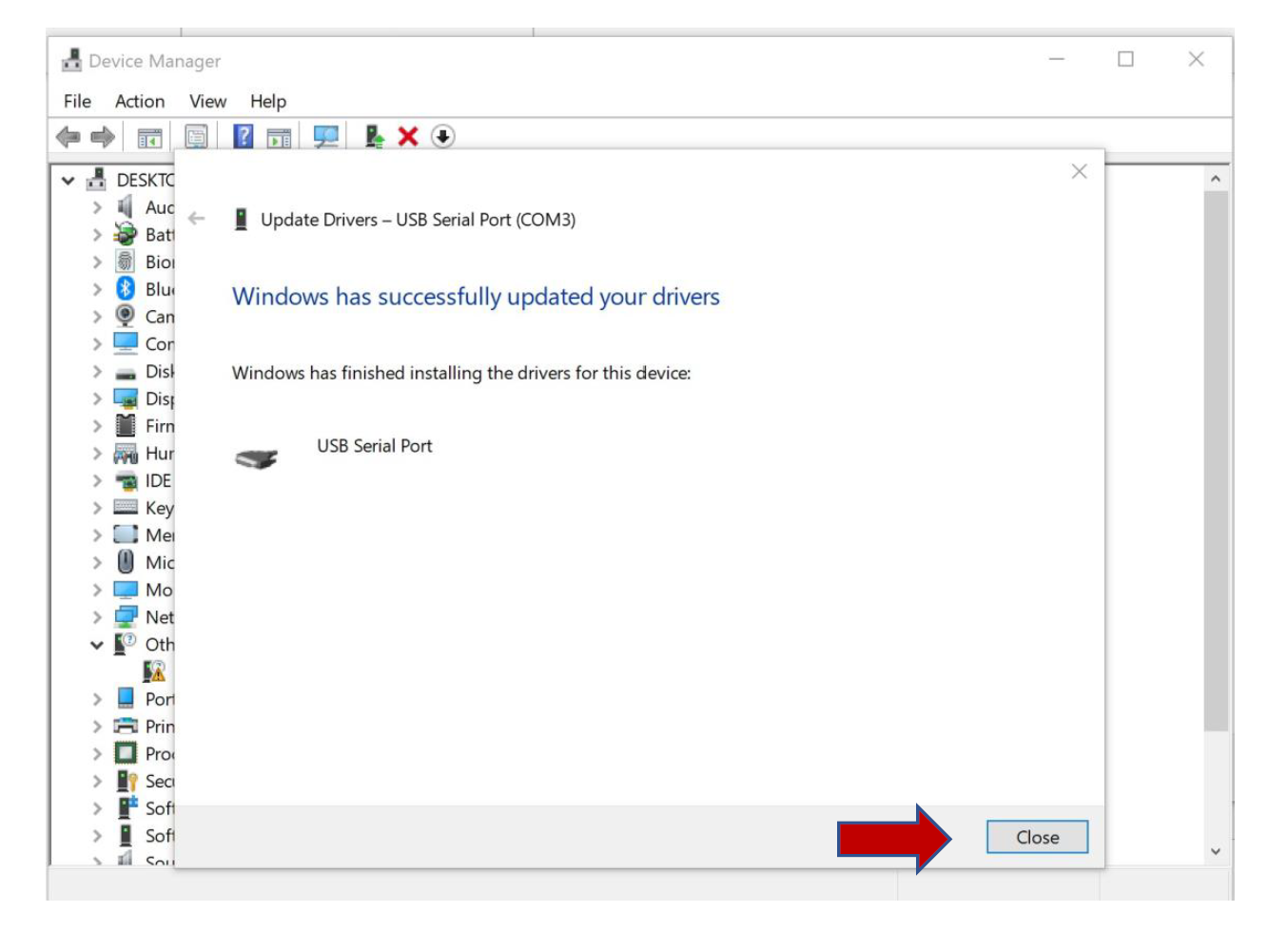Select the Keyboards category icon
This screenshot has height=951, width=1288.
pyautogui.click(x=126, y=507)
